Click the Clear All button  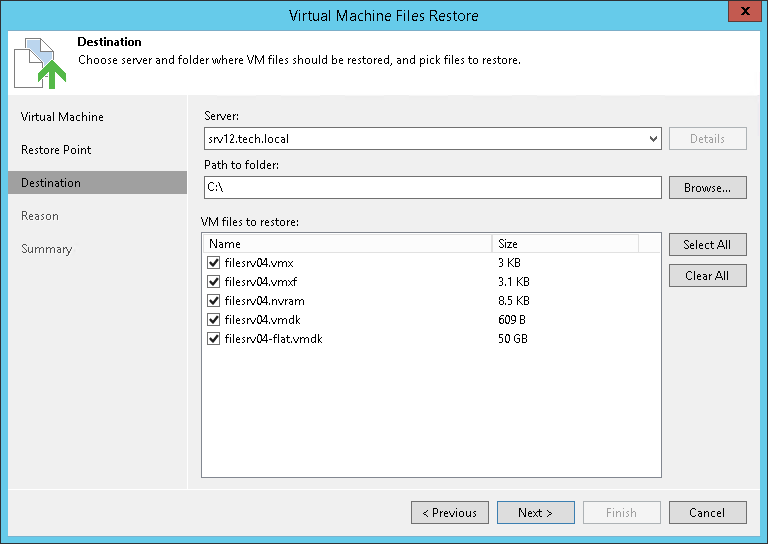pyautogui.click(x=707, y=276)
